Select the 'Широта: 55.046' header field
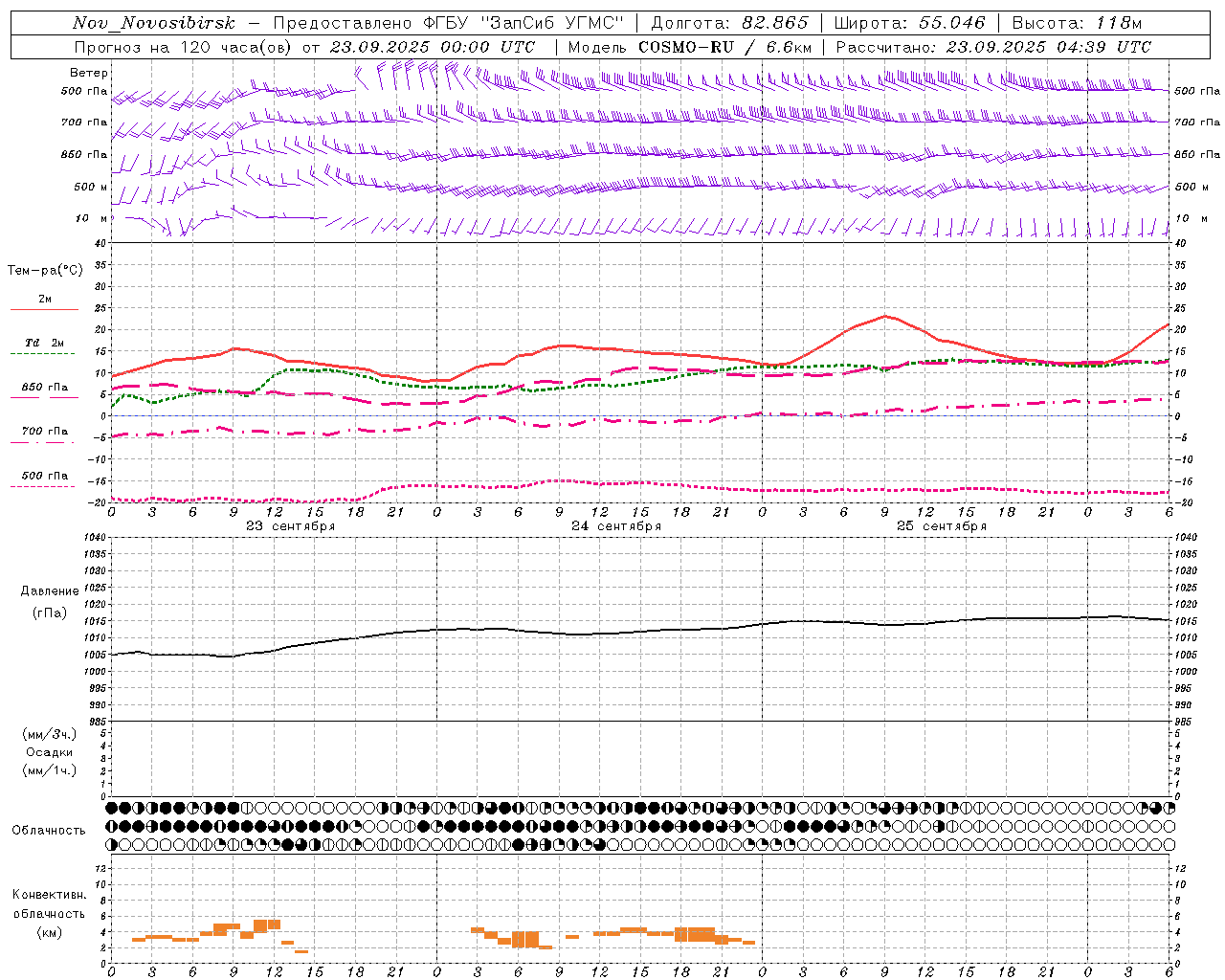The height and width of the screenshot is (980, 1225). pyautogui.click(x=909, y=24)
